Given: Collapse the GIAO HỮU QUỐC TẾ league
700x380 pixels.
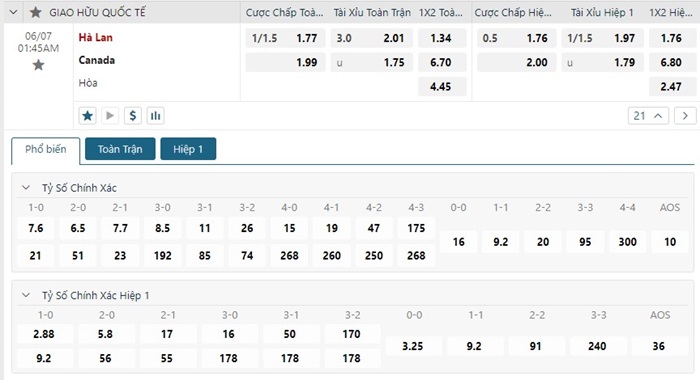Looking at the screenshot, I should [x=14, y=12].
